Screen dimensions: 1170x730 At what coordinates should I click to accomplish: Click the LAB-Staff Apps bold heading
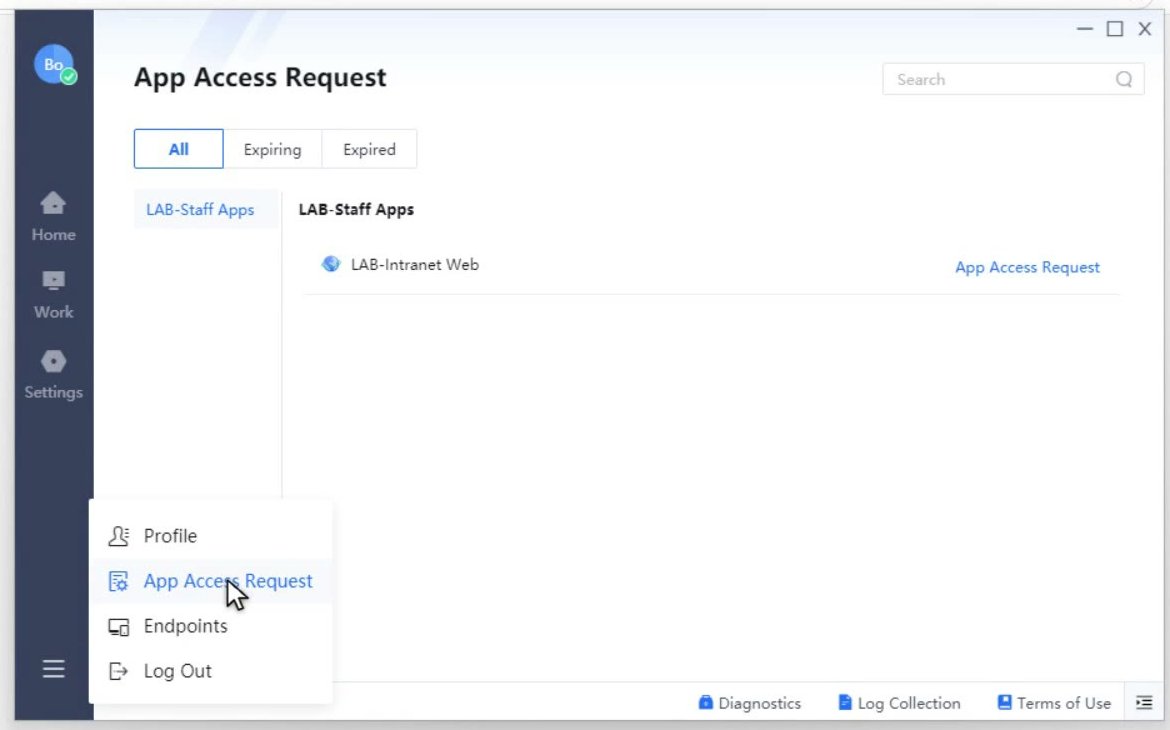point(356,210)
